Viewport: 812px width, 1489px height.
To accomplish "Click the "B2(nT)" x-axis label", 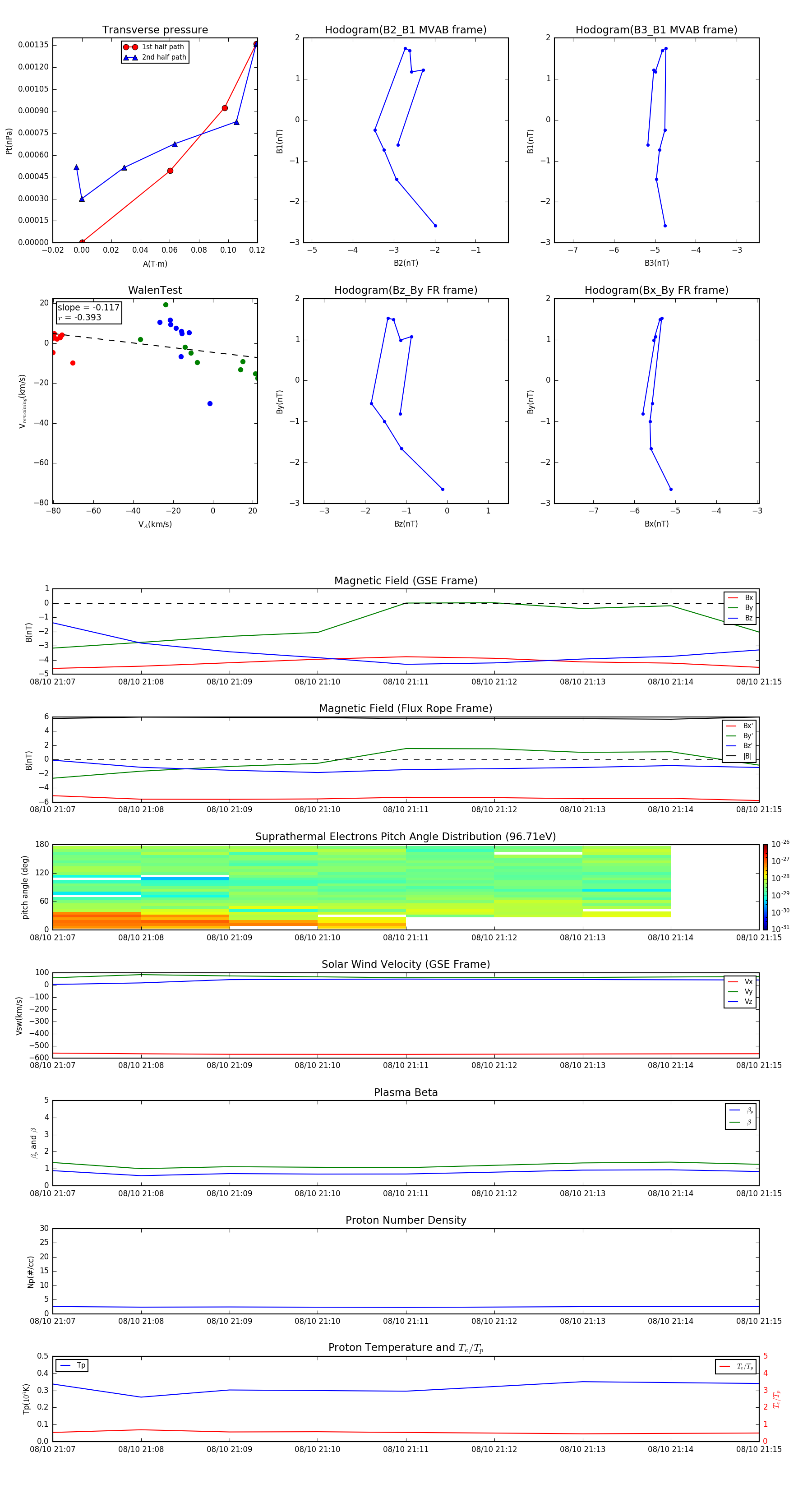I will pos(406,263).
